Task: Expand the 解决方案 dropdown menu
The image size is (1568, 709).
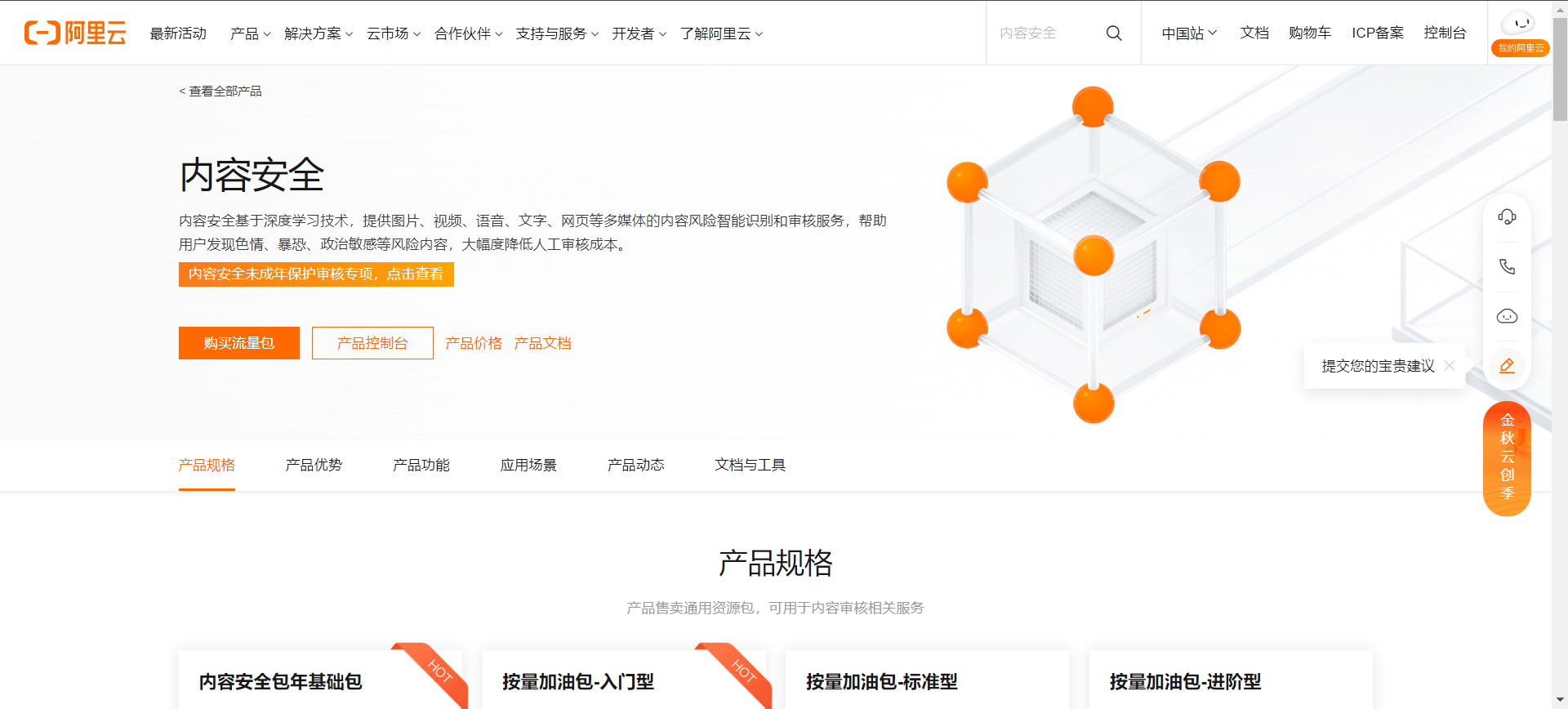Action: point(318,33)
